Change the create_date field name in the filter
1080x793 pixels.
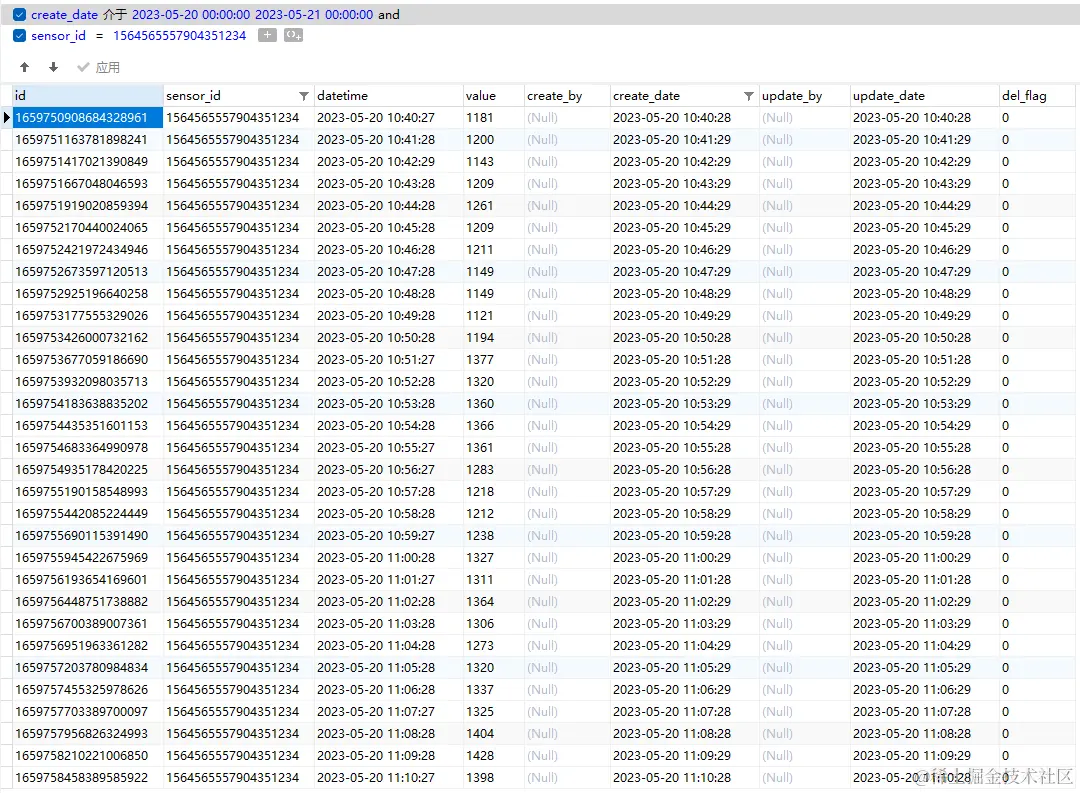coord(65,14)
